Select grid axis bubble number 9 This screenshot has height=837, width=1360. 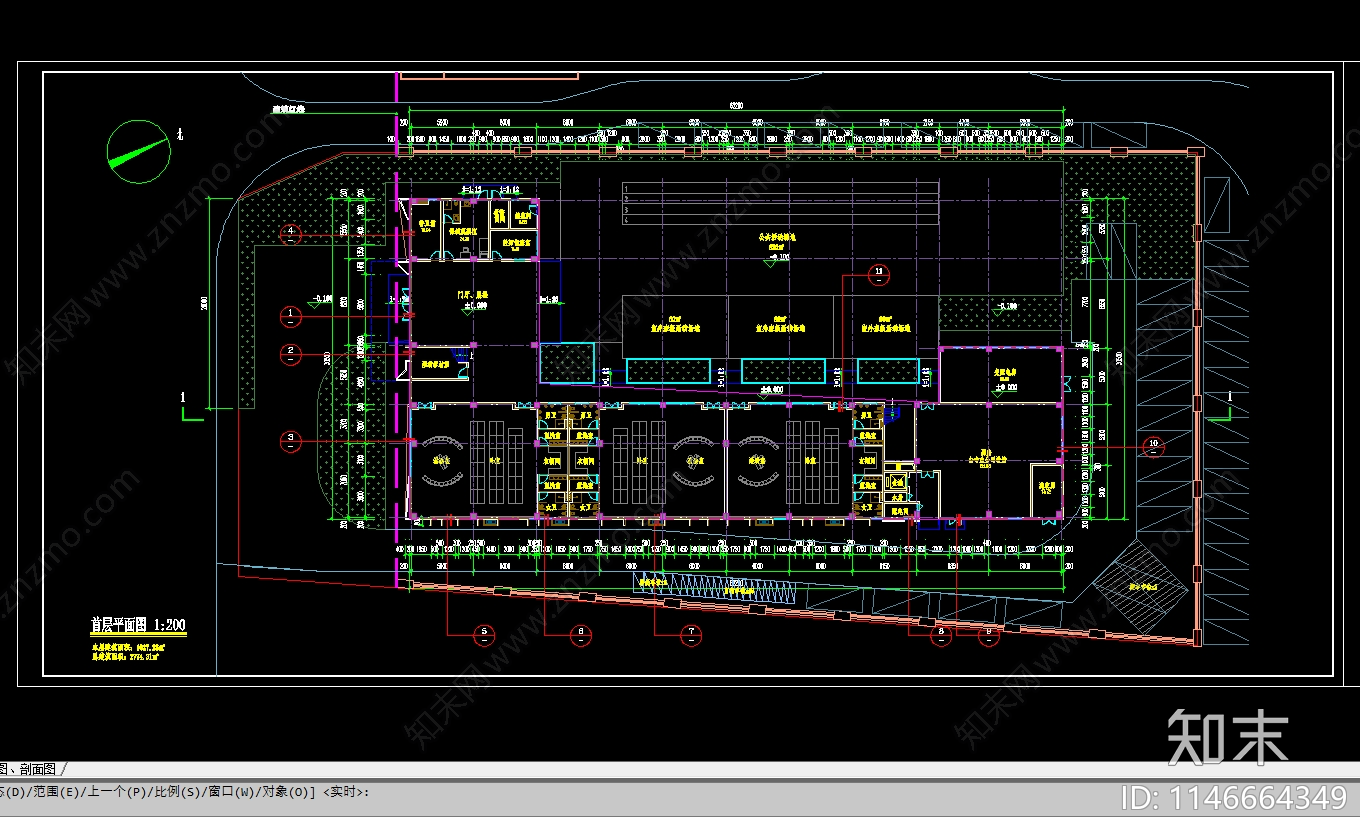pyautogui.click(x=988, y=635)
